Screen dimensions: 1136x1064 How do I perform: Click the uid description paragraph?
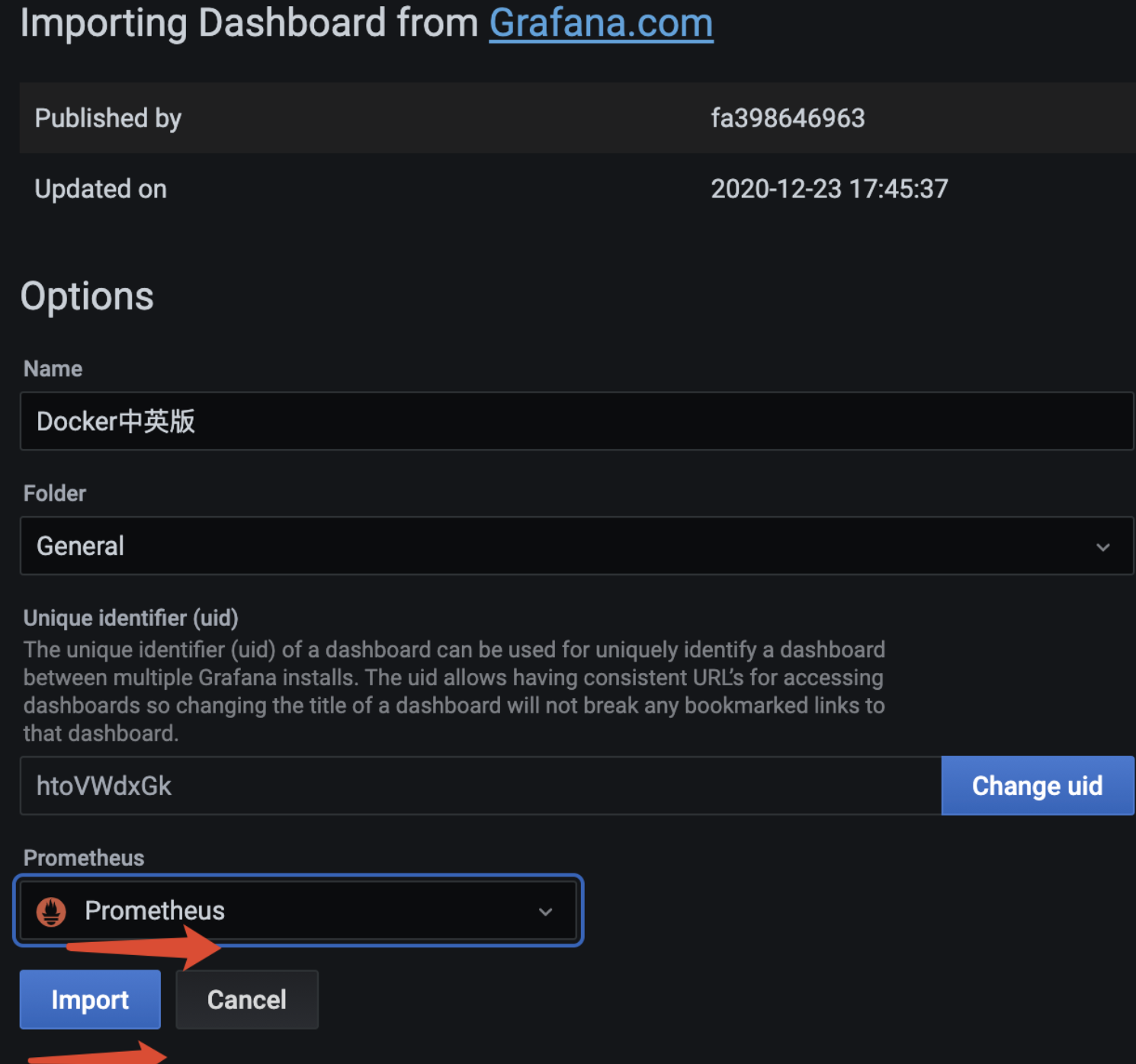click(x=454, y=691)
